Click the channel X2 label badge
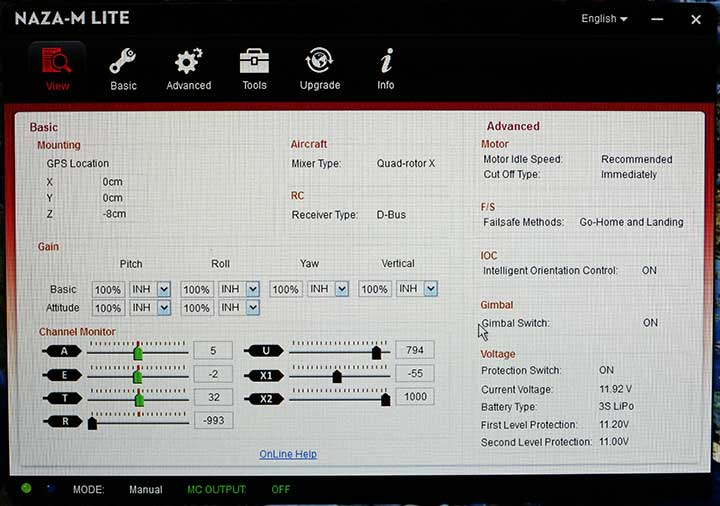 coord(264,399)
